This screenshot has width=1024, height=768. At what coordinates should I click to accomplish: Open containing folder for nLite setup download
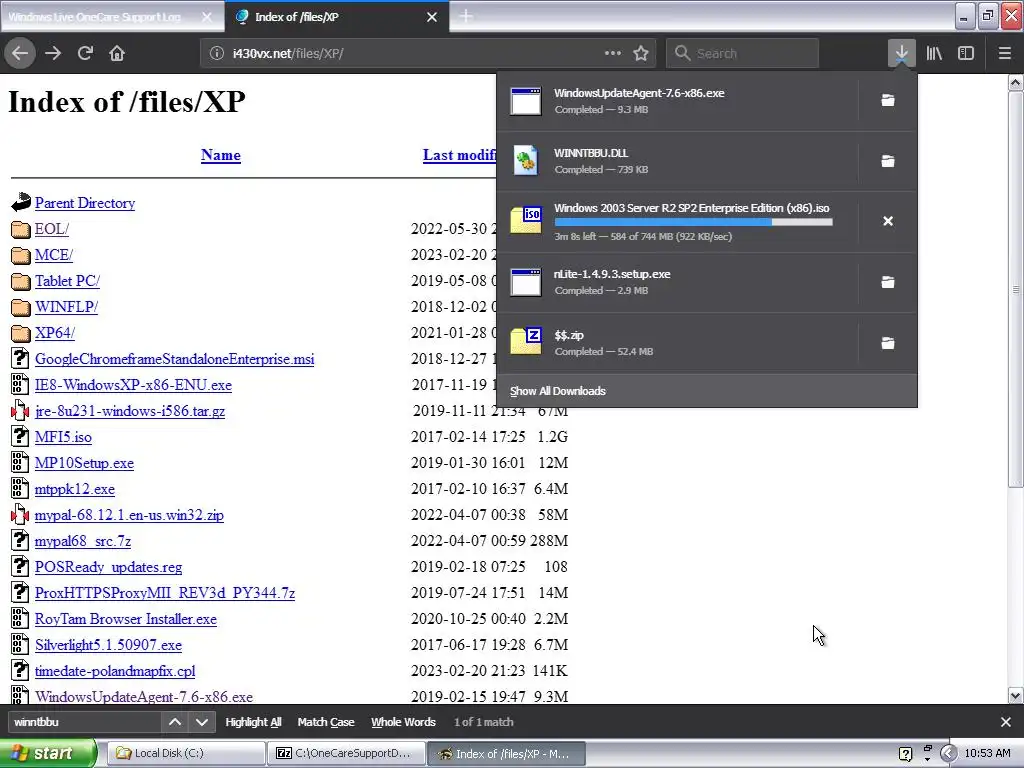point(888,282)
